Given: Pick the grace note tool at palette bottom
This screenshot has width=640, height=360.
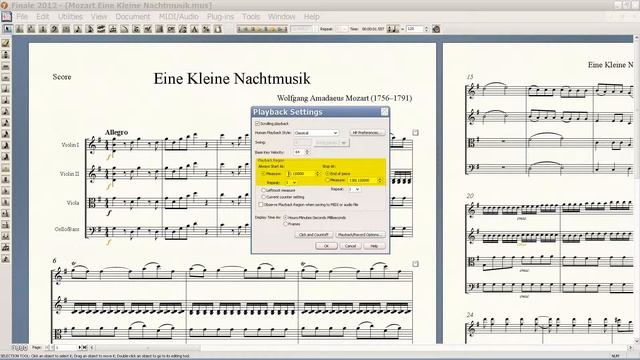Looking at the screenshot, I should coord(6,259).
